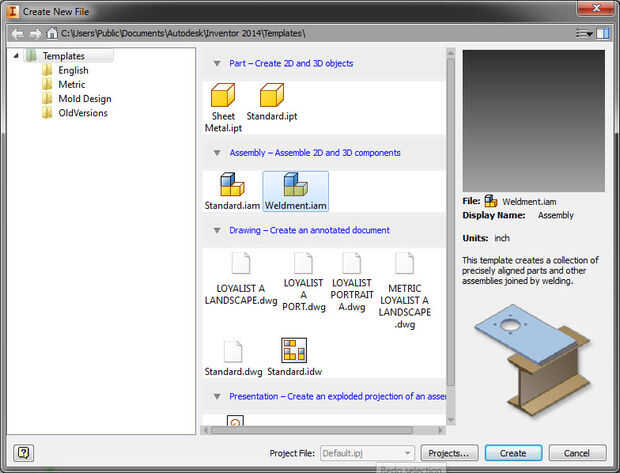Image resolution: width=620 pixels, height=473 pixels.
Task: Click the Presentation section heading link
Action: point(337,396)
